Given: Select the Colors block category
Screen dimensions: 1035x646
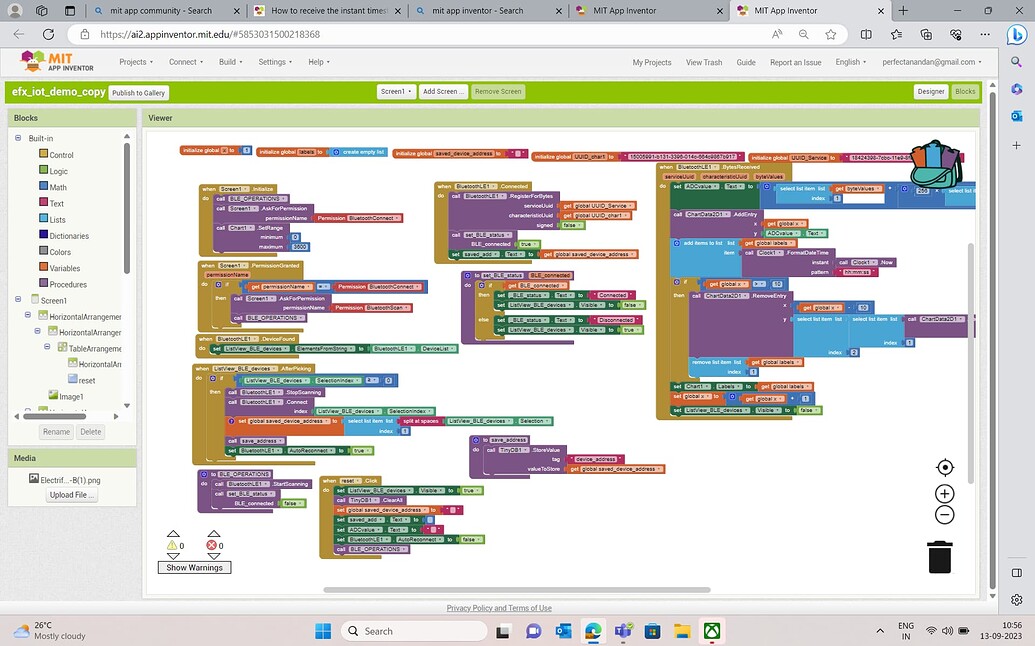Looking at the screenshot, I should [x=60, y=252].
